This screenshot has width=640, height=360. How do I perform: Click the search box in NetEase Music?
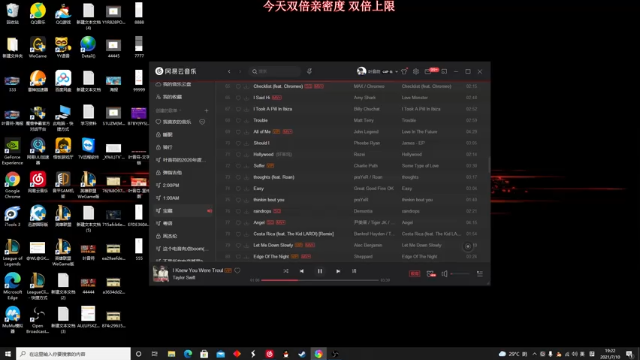coord(276,71)
